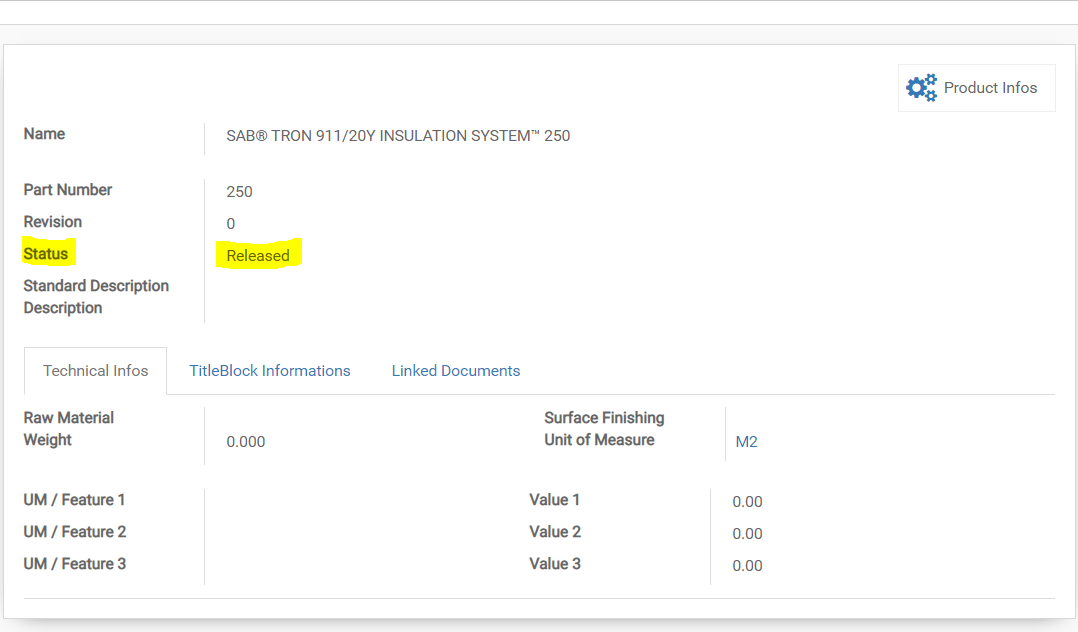Click the Surface Finishing label
Screen dimensions: 1078x632
click(604, 418)
